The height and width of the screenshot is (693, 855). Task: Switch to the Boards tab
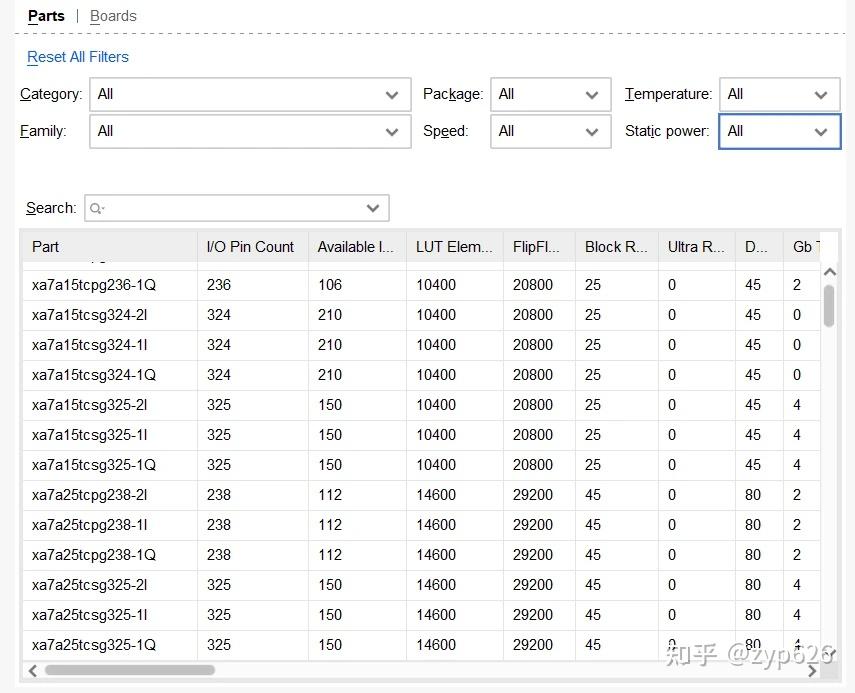coord(113,16)
